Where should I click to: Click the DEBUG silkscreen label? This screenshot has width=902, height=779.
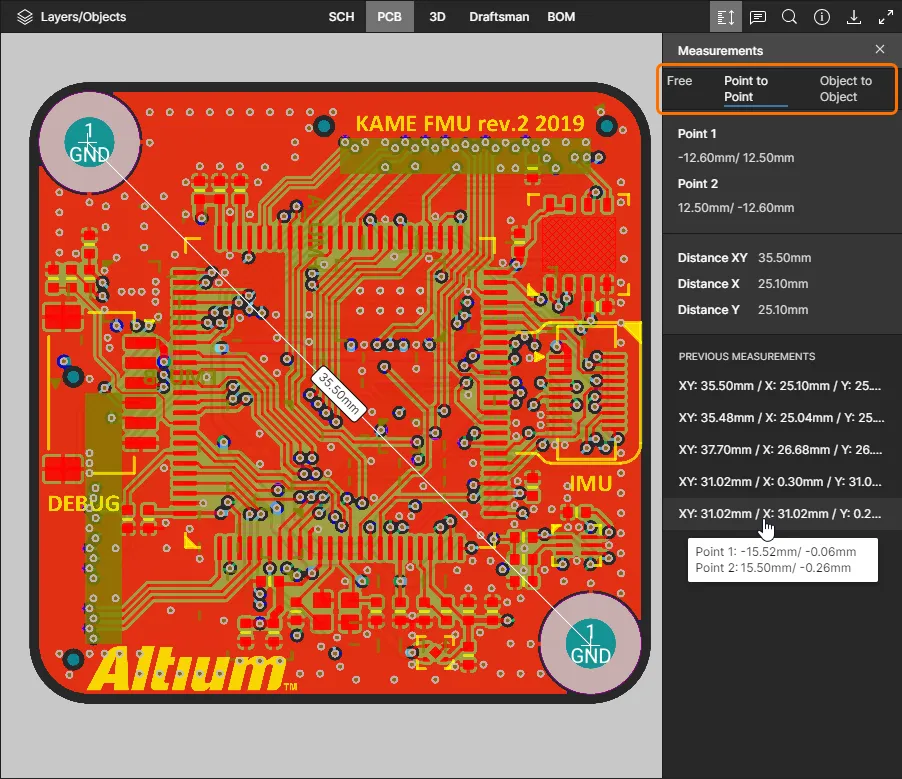point(83,503)
